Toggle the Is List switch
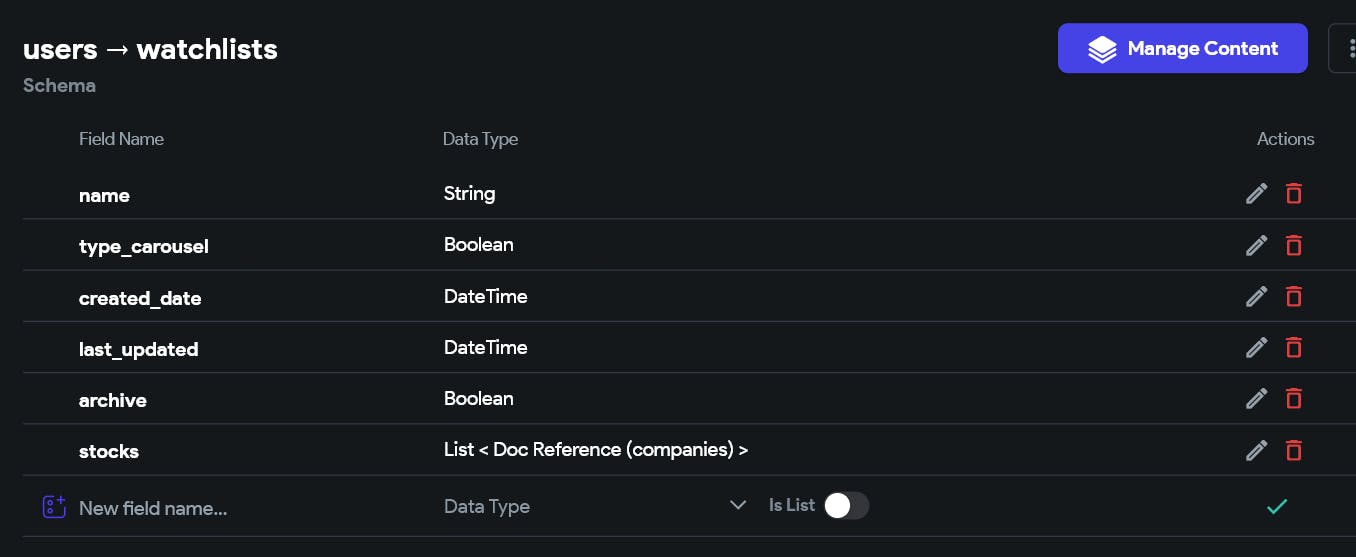1356x557 pixels. pyautogui.click(x=846, y=506)
